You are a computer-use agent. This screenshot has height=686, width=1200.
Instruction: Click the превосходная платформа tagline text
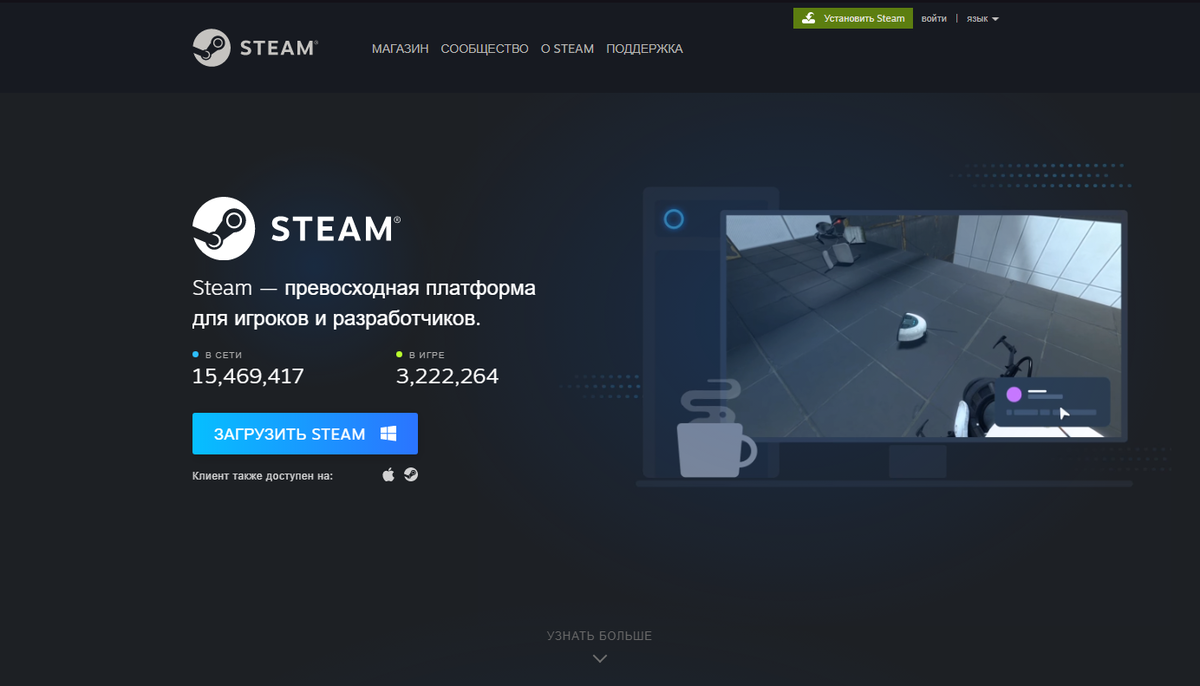[x=410, y=289]
